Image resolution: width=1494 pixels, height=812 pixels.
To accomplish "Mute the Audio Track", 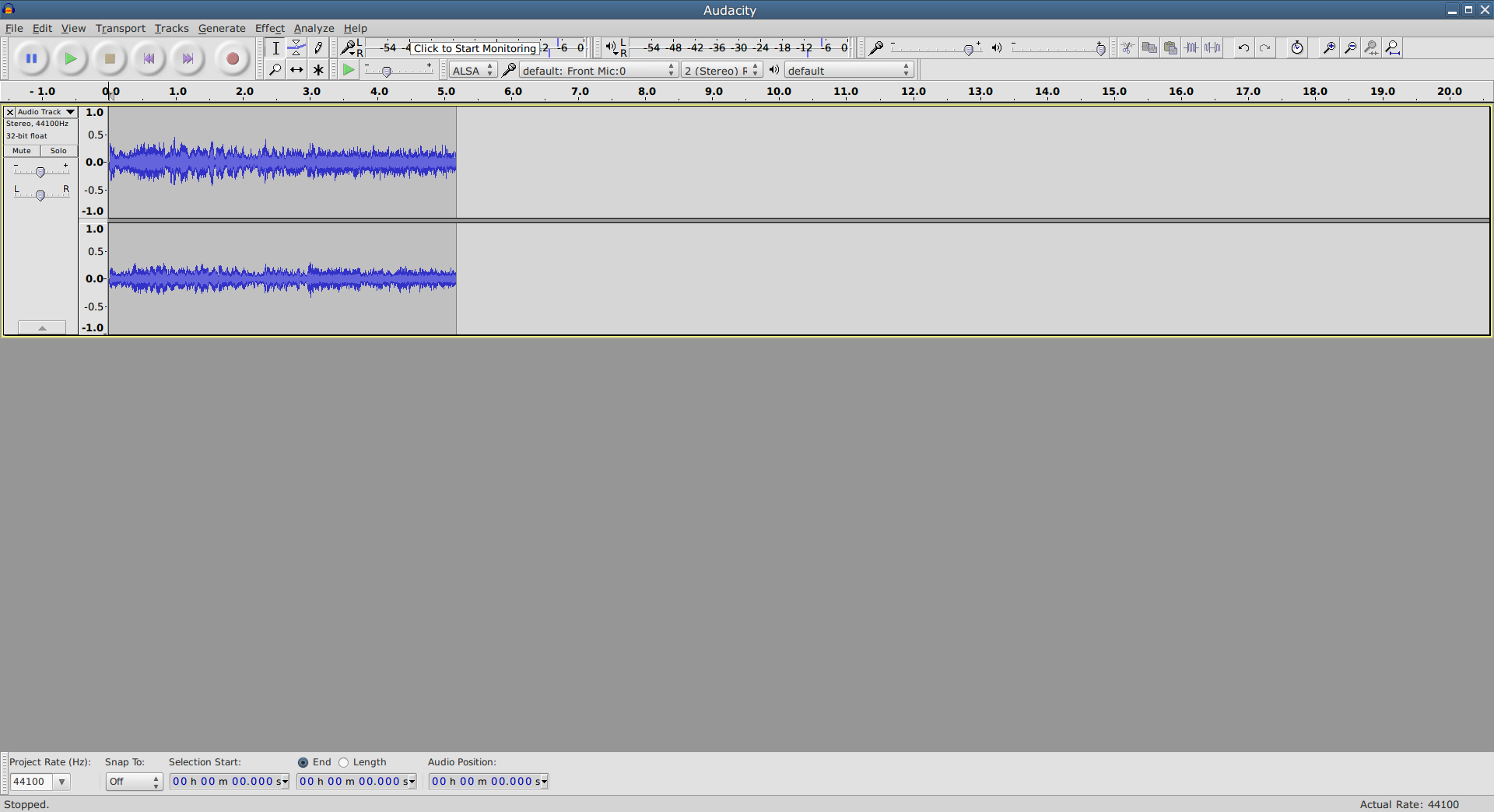I will pos(22,151).
